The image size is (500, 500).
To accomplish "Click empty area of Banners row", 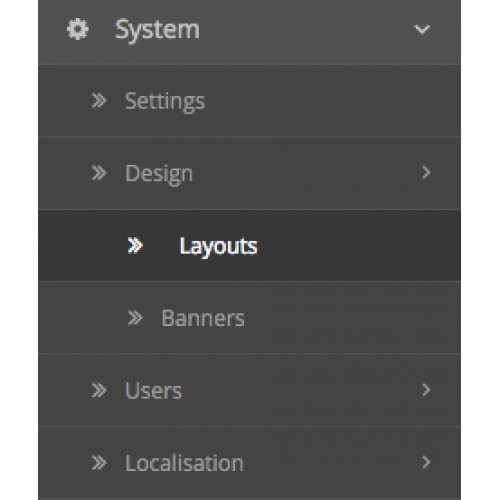I will coord(352,318).
